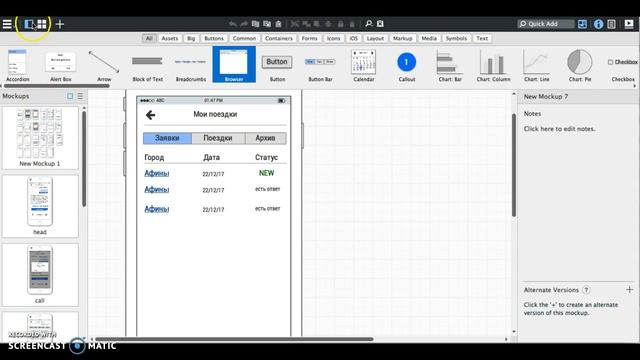Switch Mockups panel to single thumbnail view

(70, 96)
